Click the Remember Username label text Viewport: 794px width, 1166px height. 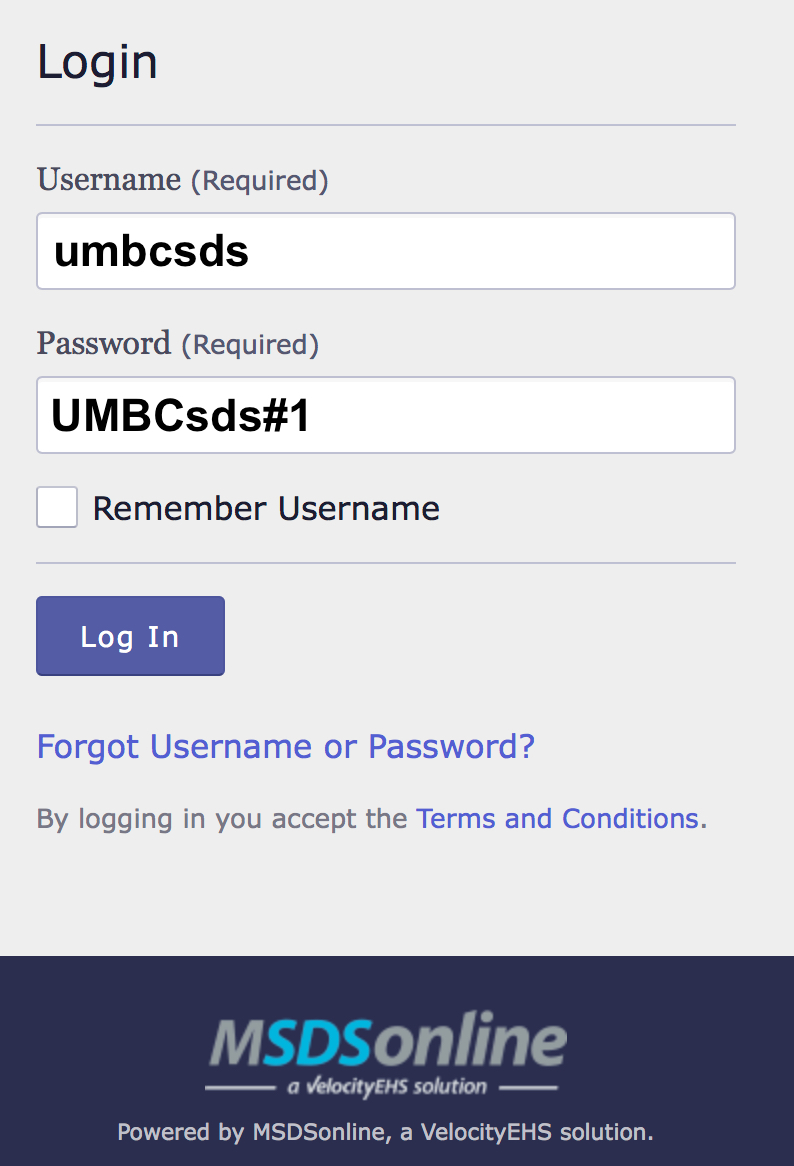coord(265,507)
